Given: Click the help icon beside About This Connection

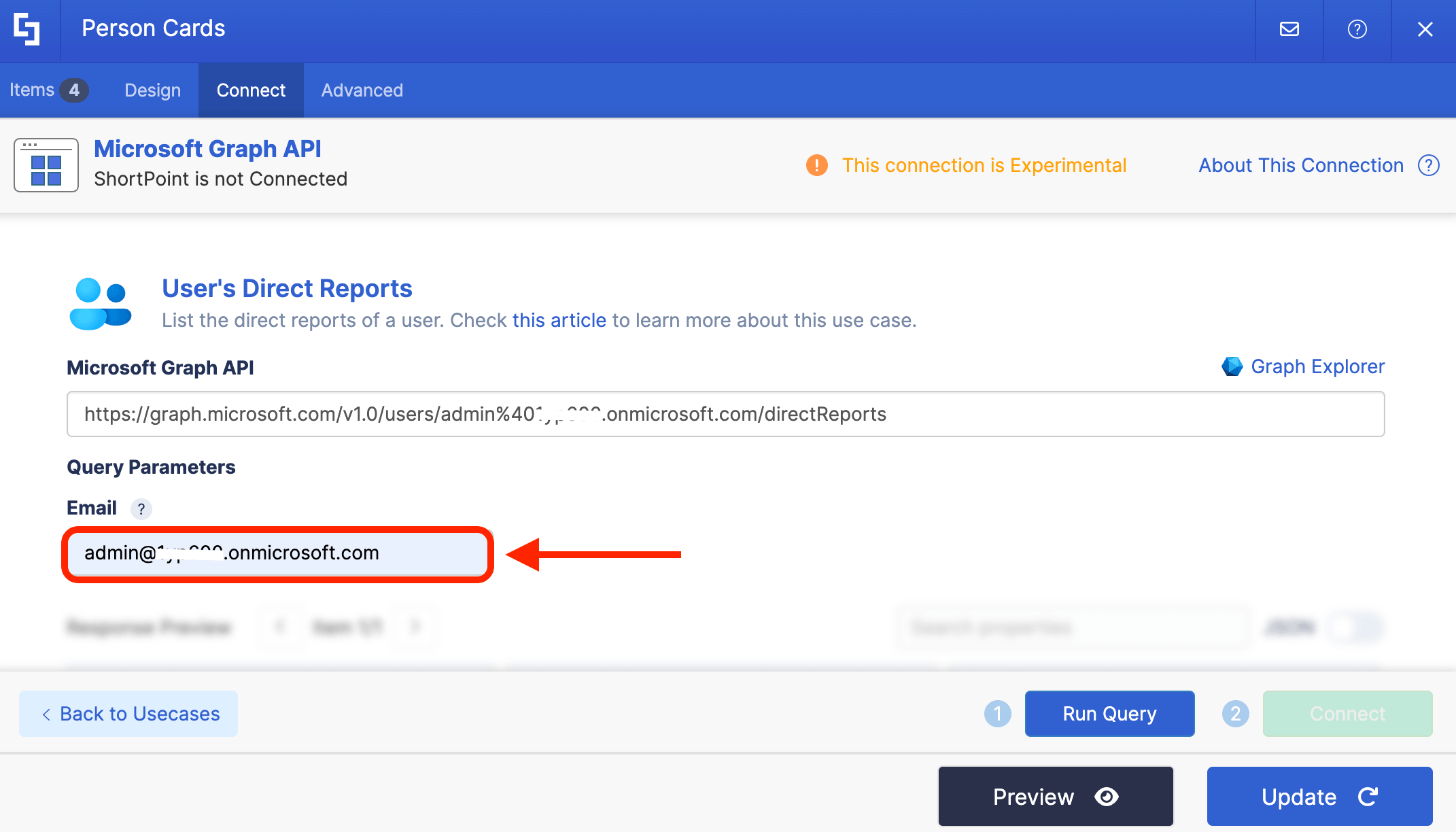Looking at the screenshot, I should (x=1428, y=165).
